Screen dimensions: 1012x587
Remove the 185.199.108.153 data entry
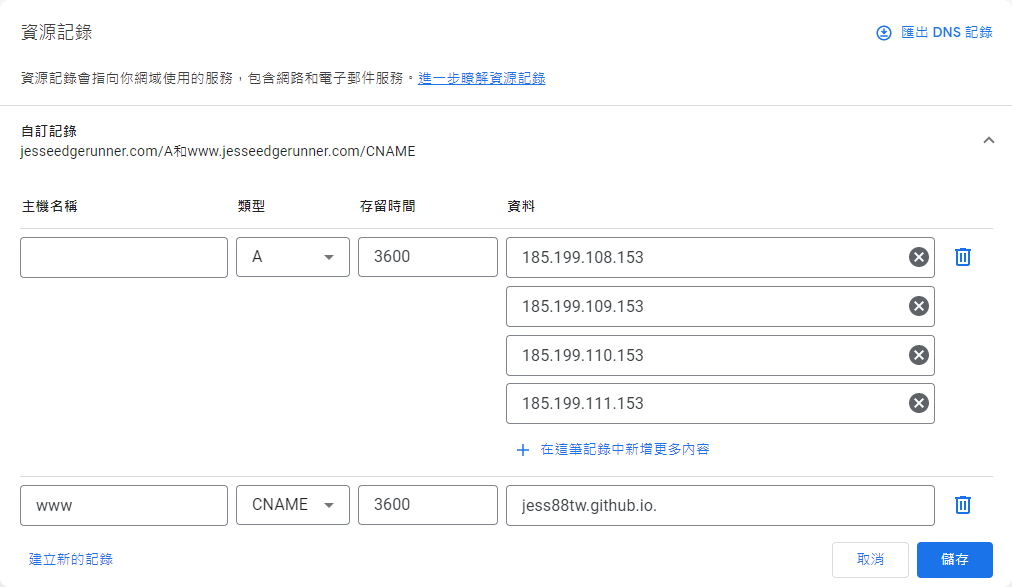(x=919, y=257)
